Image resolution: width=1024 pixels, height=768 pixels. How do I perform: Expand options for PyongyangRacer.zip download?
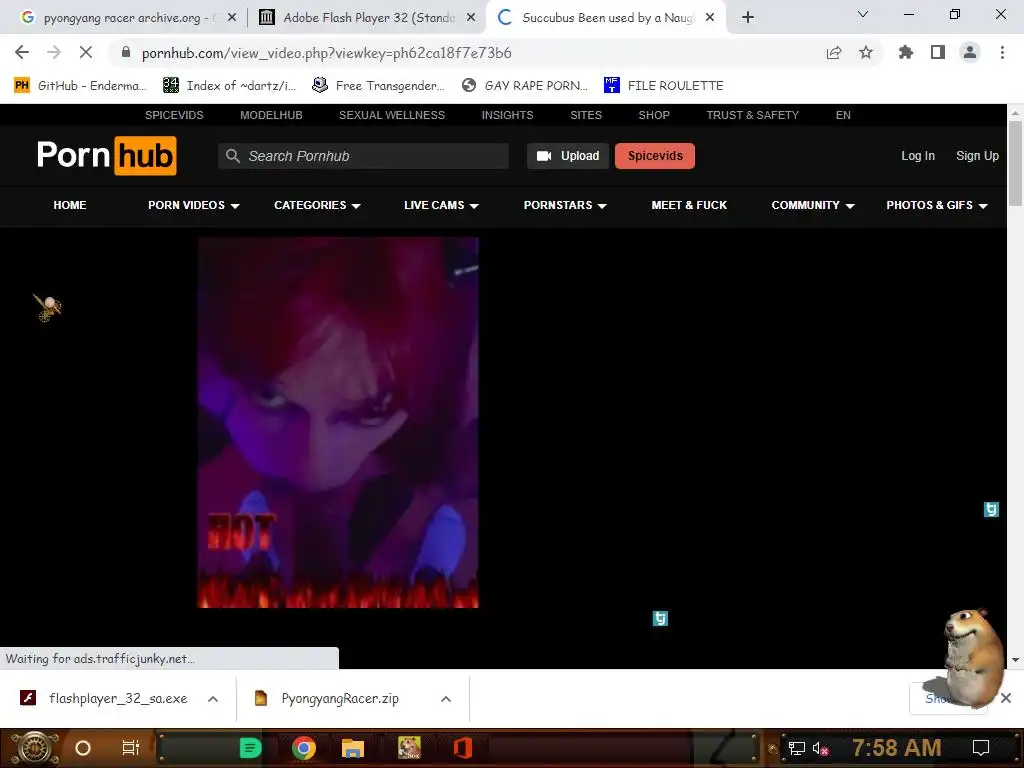[446, 699]
